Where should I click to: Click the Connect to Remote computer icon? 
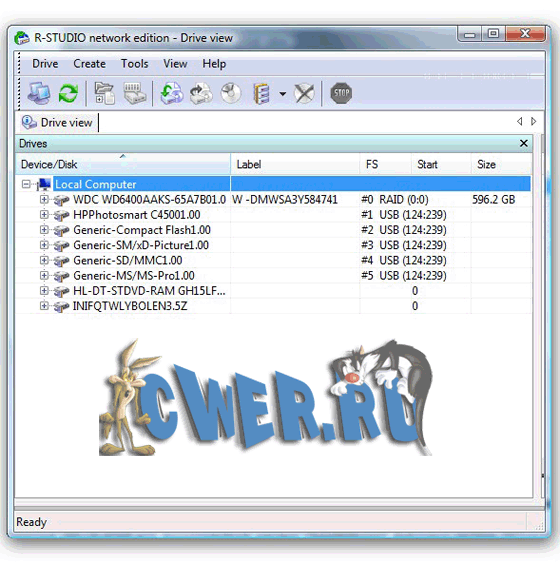(39, 94)
